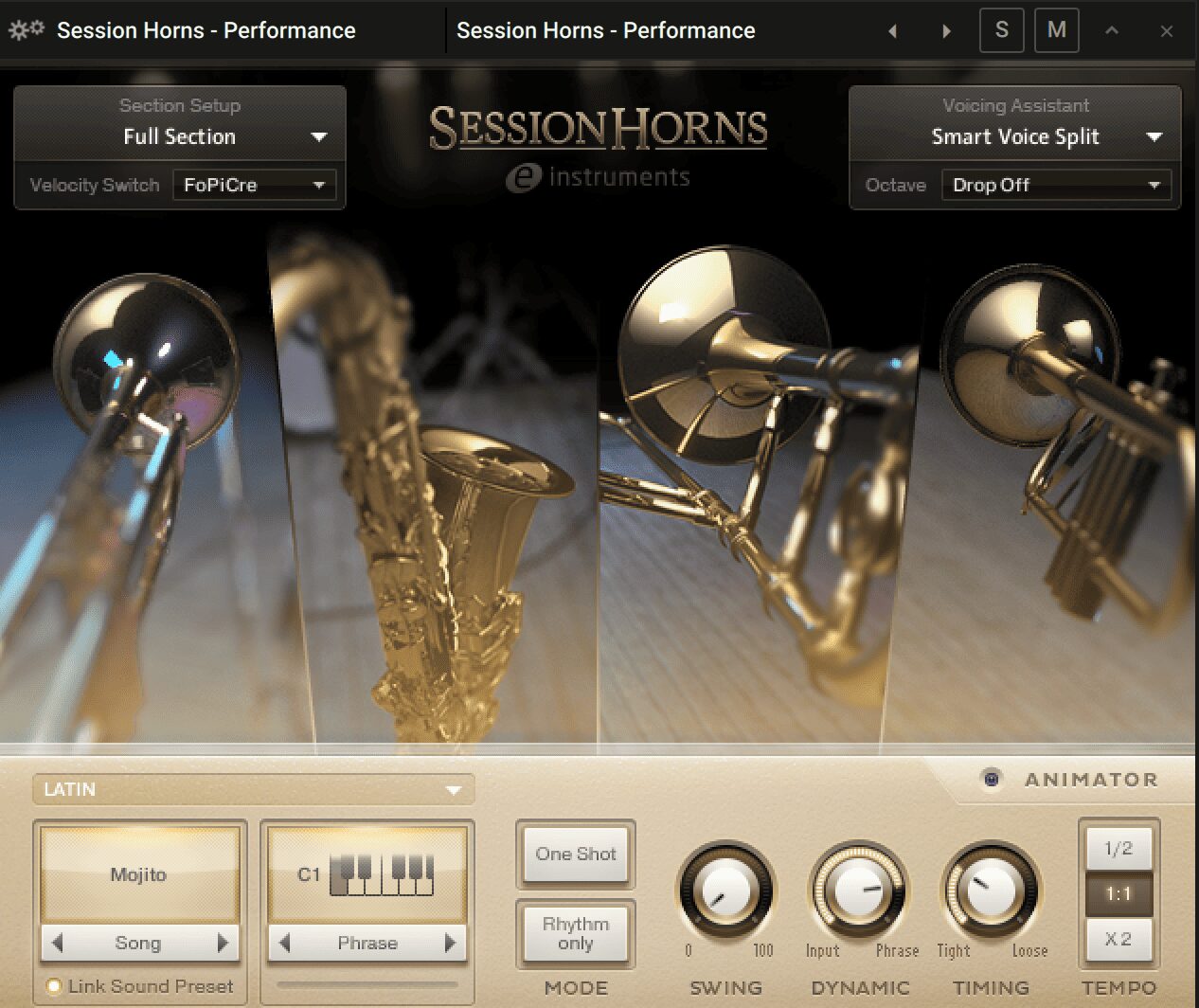Open the Section Setup Full Section dropdown
This screenshot has width=1199, height=1008.
coord(180,136)
